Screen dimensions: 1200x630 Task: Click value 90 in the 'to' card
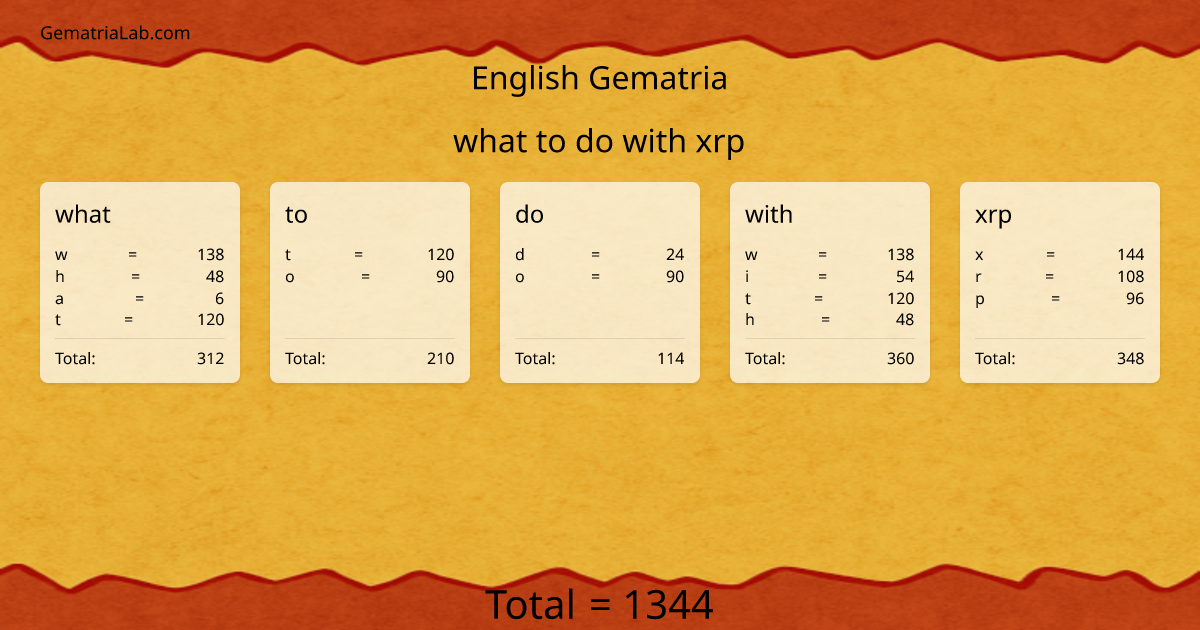pos(445,277)
